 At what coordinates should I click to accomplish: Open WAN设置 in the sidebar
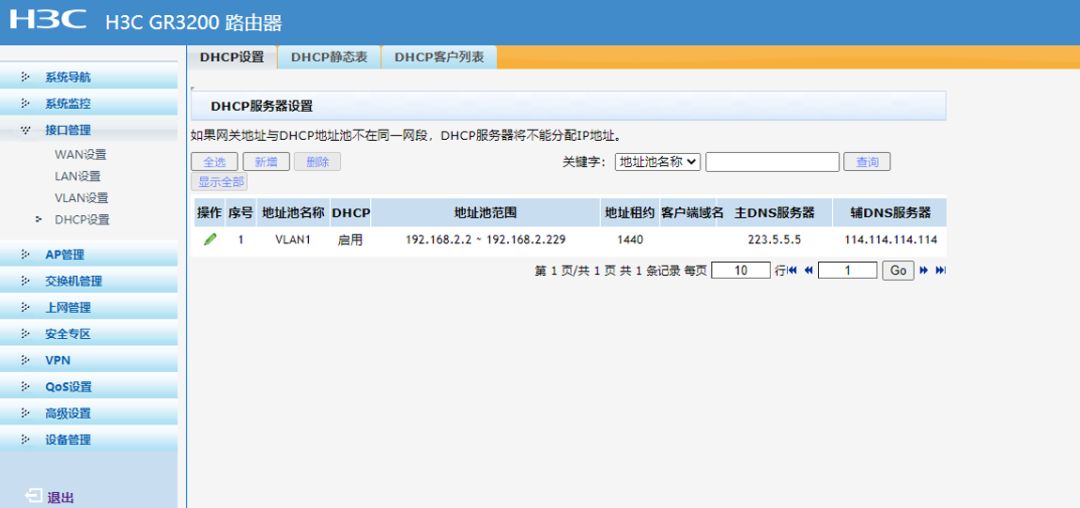coord(81,155)
